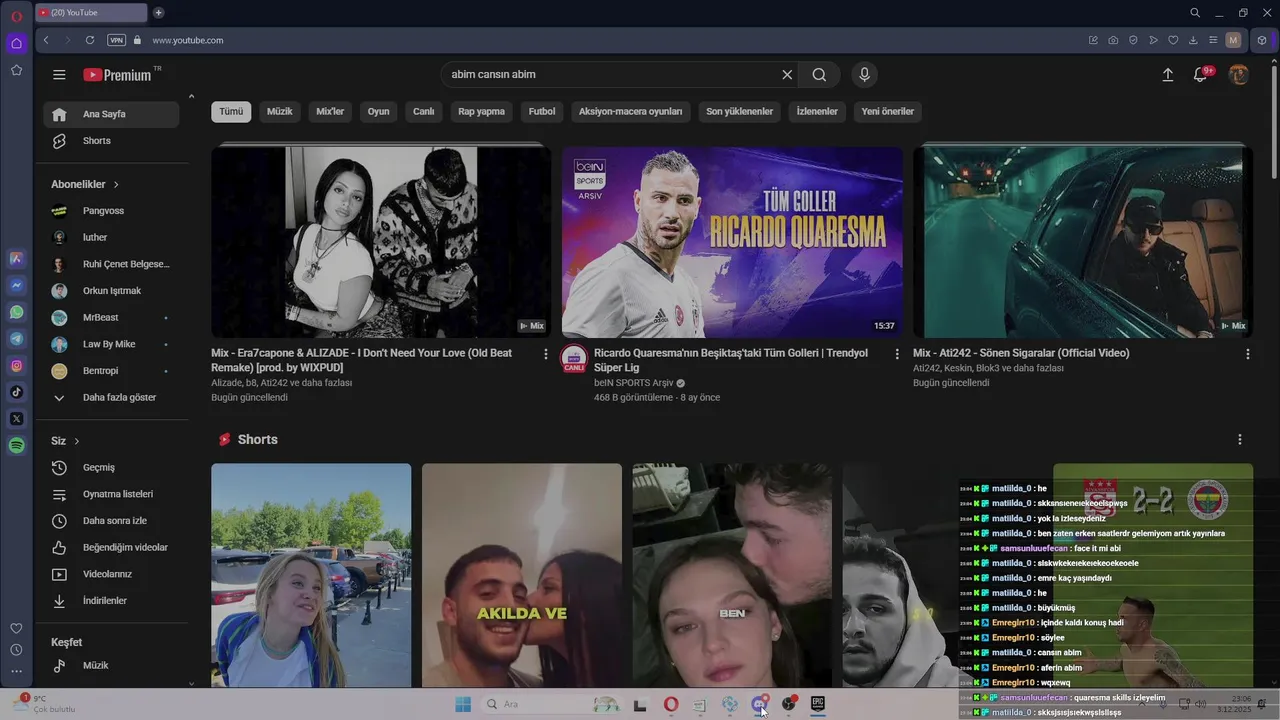Viewport: 1280px width, 720px height.
Task: Add page to bookmarks heart icon
Action: coord(1173,40)
